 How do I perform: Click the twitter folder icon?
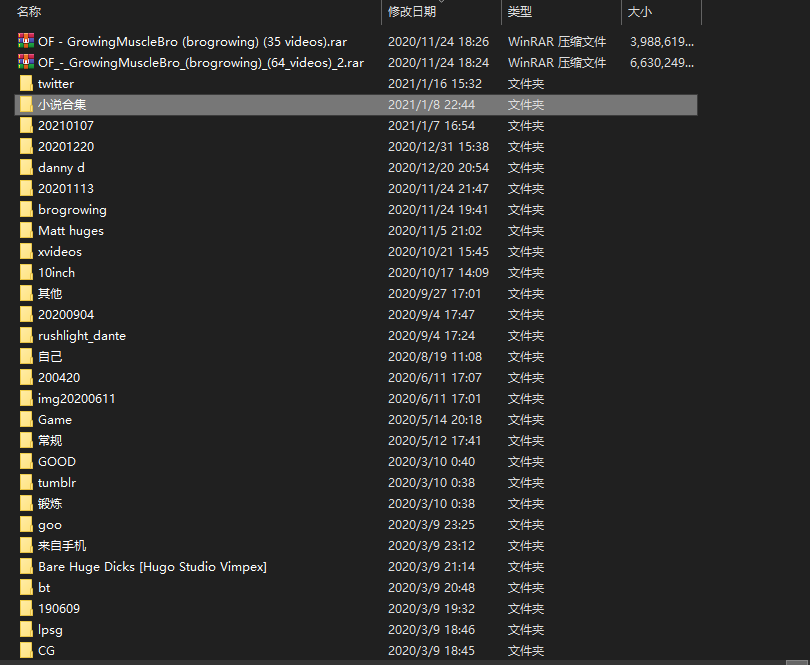pyautogui.click(x=26, y=84)
